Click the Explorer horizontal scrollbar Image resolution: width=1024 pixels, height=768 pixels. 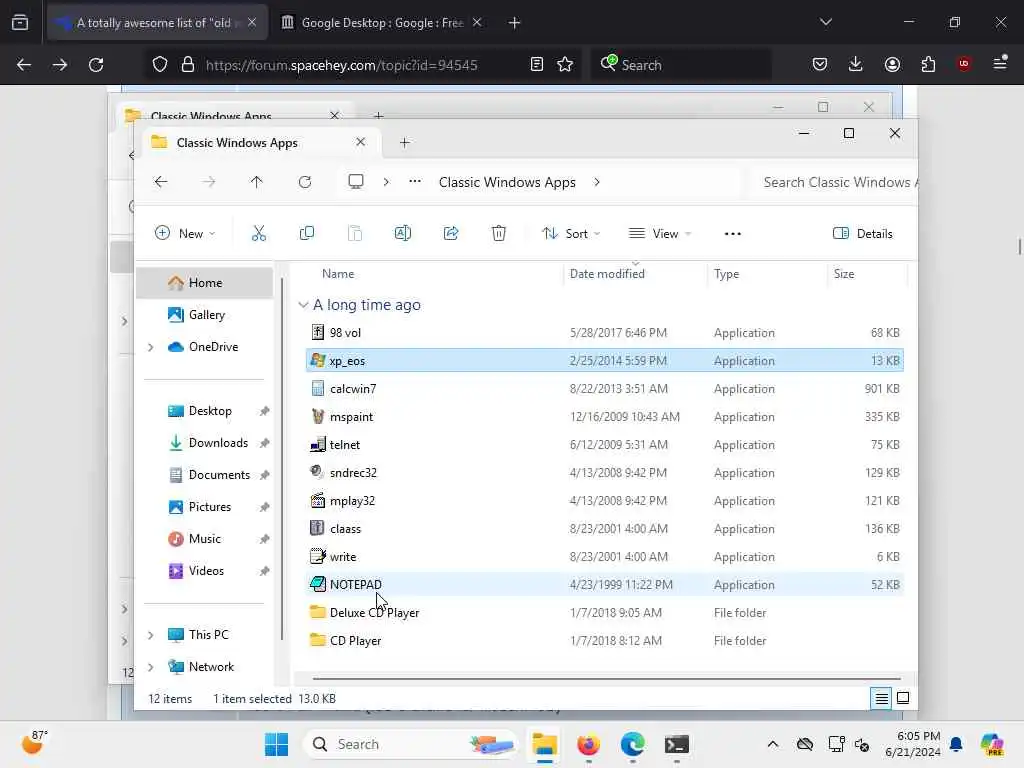click(x=606, y=679)
